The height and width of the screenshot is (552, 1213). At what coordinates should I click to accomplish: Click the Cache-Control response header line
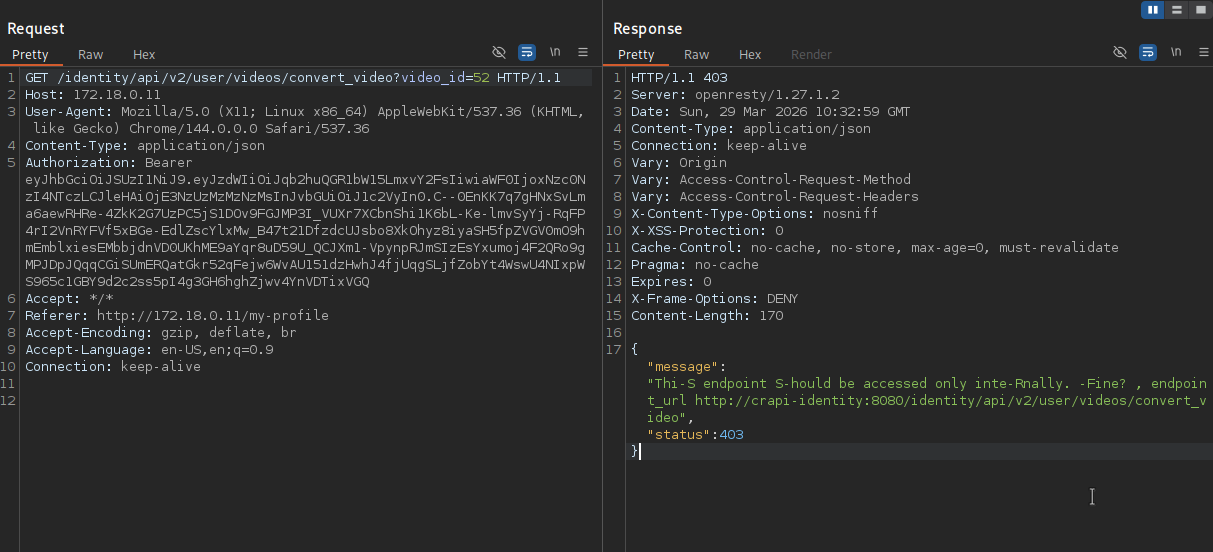tap(875, 247)
